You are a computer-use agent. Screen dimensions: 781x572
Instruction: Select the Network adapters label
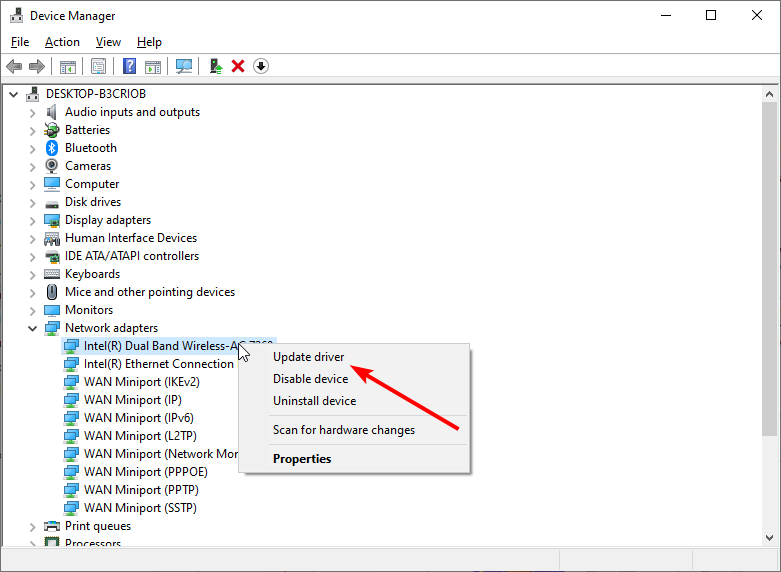pyautogui.click(x=112, y=328)
